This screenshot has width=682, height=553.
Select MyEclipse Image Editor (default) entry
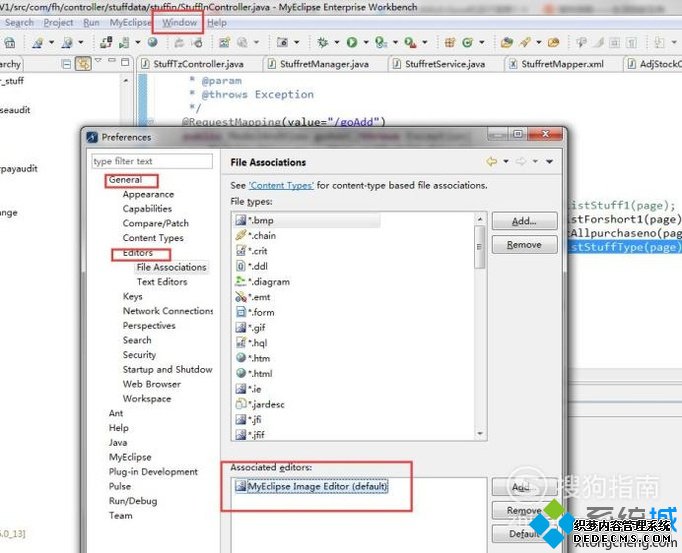(x=311, y=486)
